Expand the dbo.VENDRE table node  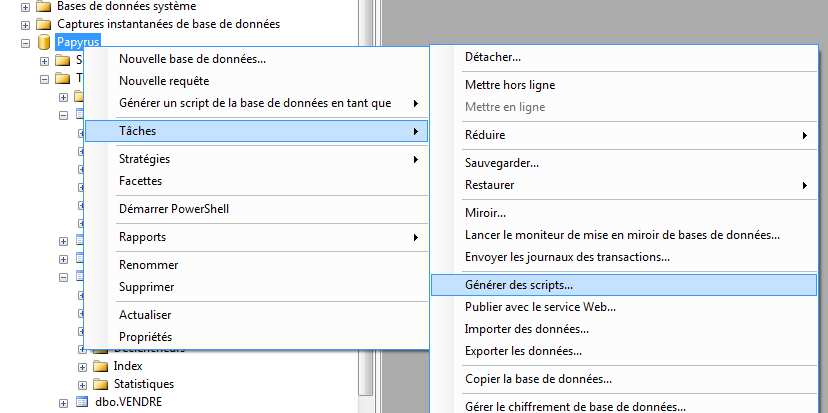pyautogui.click(x=63, y=402)
